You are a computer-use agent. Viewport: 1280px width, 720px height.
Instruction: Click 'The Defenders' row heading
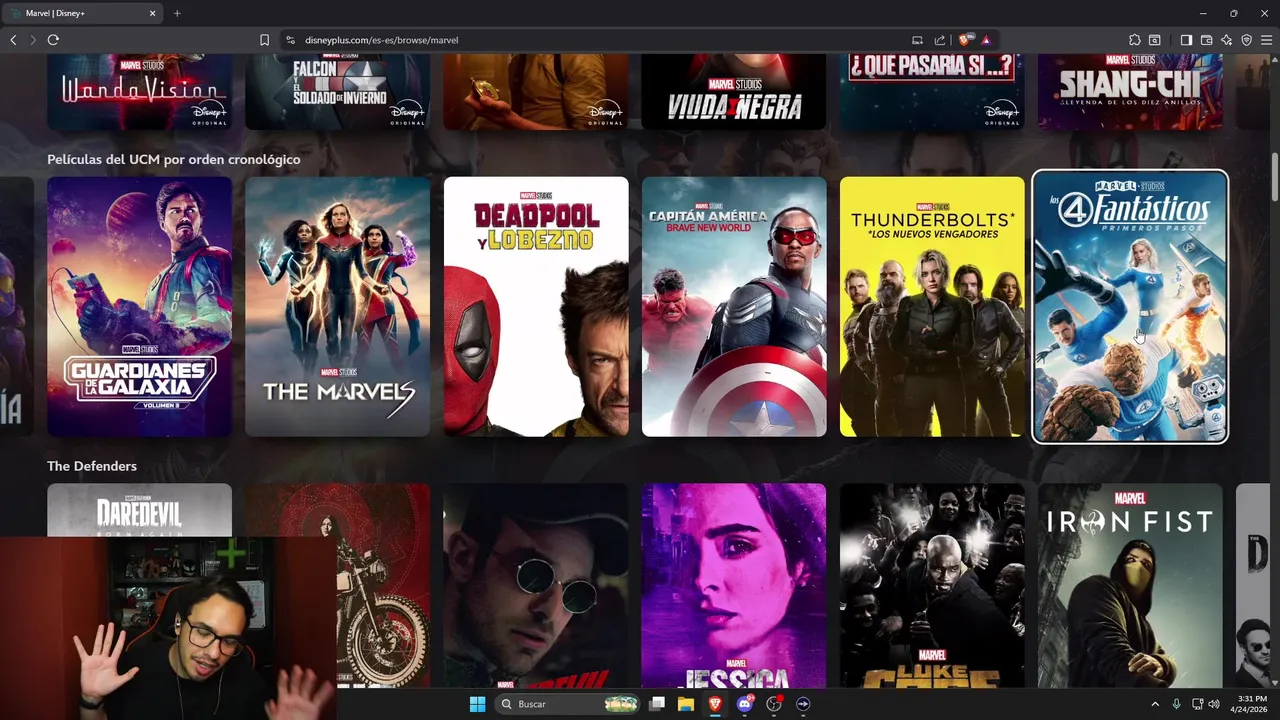(x=92, y=466)
